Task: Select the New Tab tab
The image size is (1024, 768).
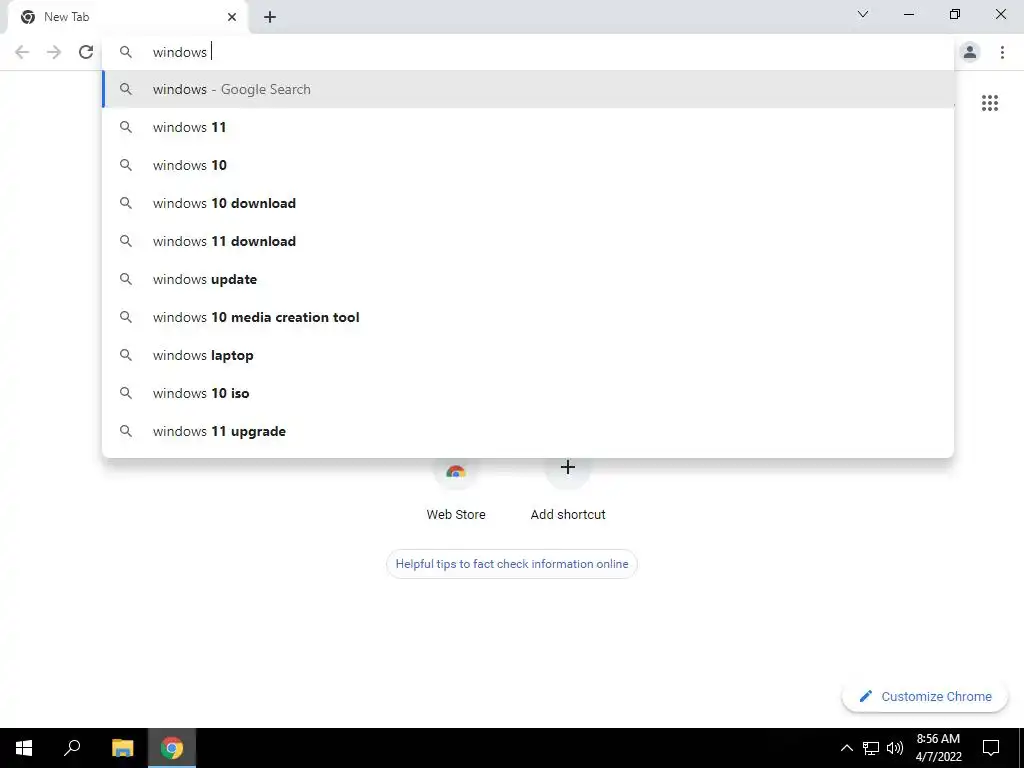Action: click(128, 17)
